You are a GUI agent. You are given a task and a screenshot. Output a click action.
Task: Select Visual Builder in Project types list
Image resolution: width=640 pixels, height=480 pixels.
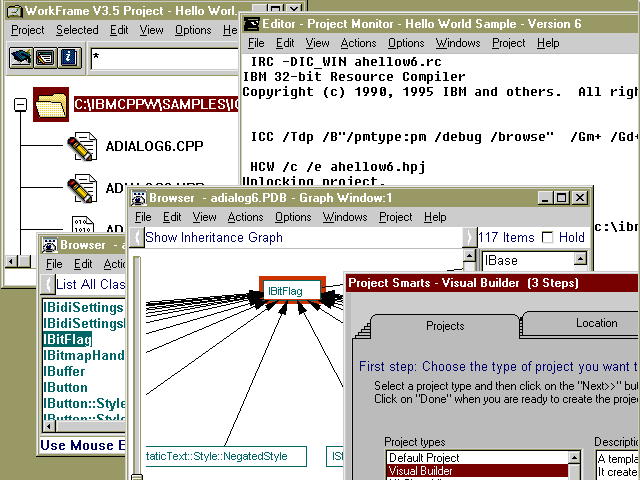tap(477, 471)
